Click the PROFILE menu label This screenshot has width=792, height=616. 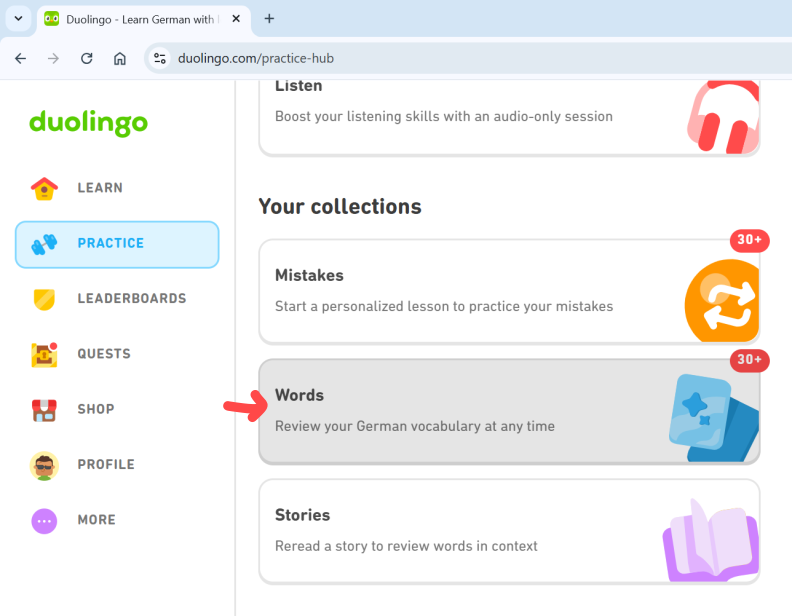[106, 465]
